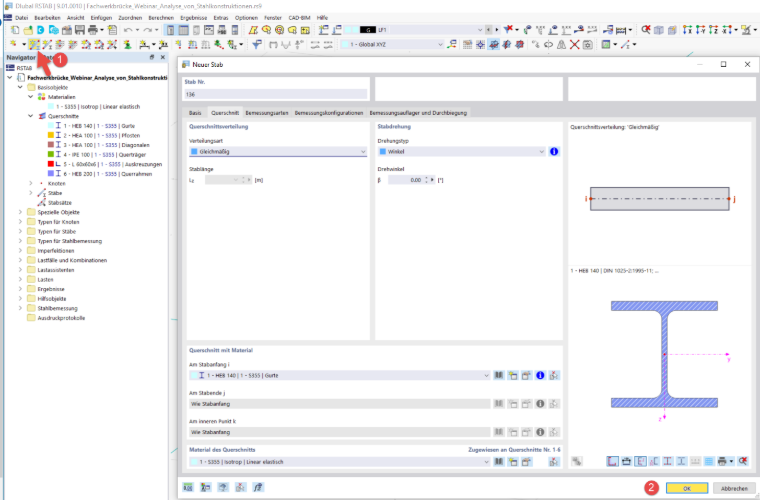Open the Bemessungsauflager und Durchbiegung tab

(x=418, y=112)
